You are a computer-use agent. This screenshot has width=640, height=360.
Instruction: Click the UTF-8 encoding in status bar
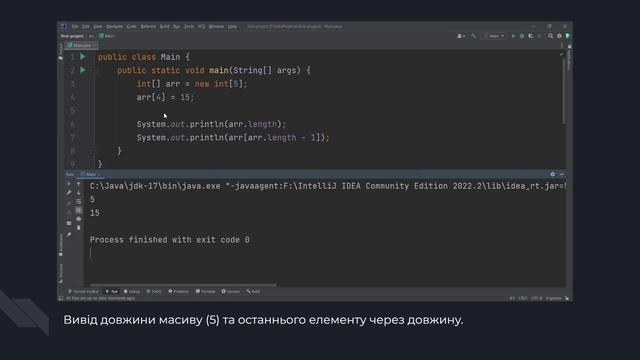[536, 298]
